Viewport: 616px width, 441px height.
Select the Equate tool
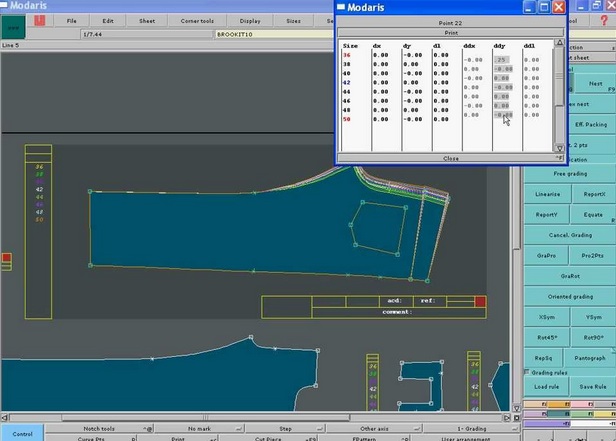[593, 215]
